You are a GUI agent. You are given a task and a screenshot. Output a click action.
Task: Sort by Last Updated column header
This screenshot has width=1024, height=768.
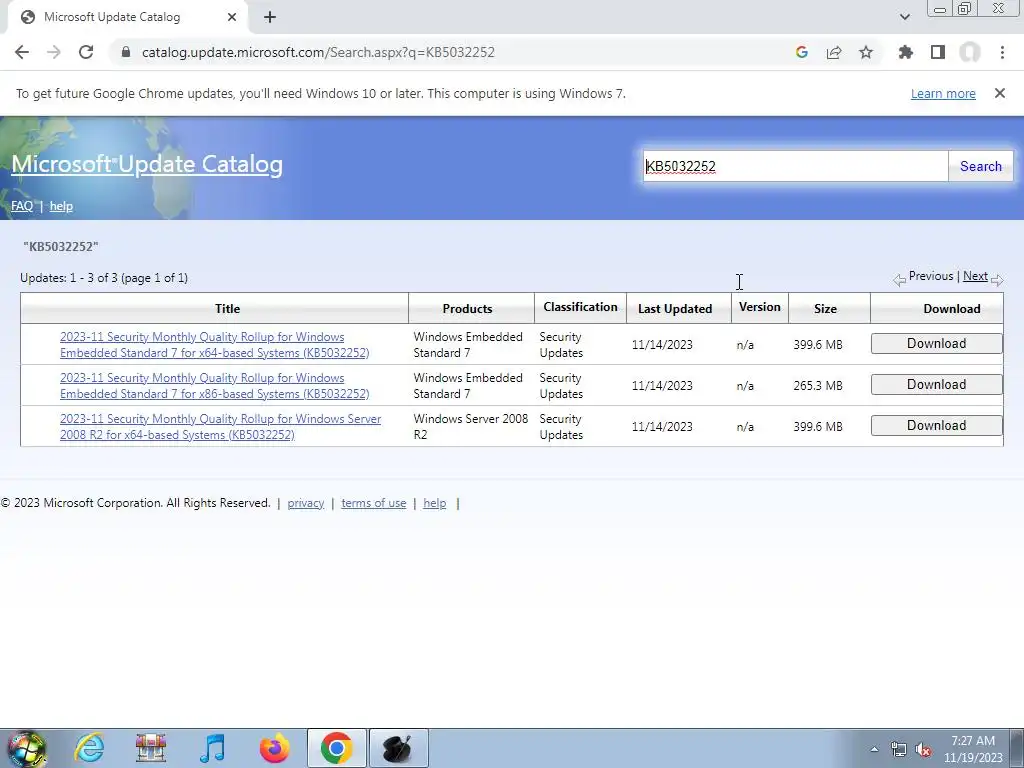pos(675,309)
